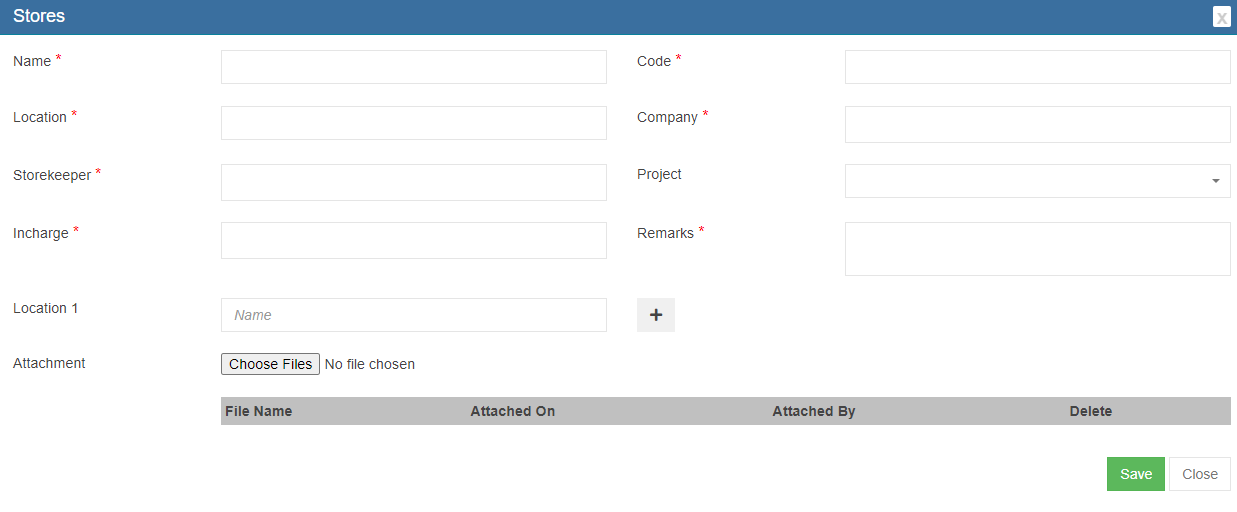Click the File Name column header

point(259,411)
